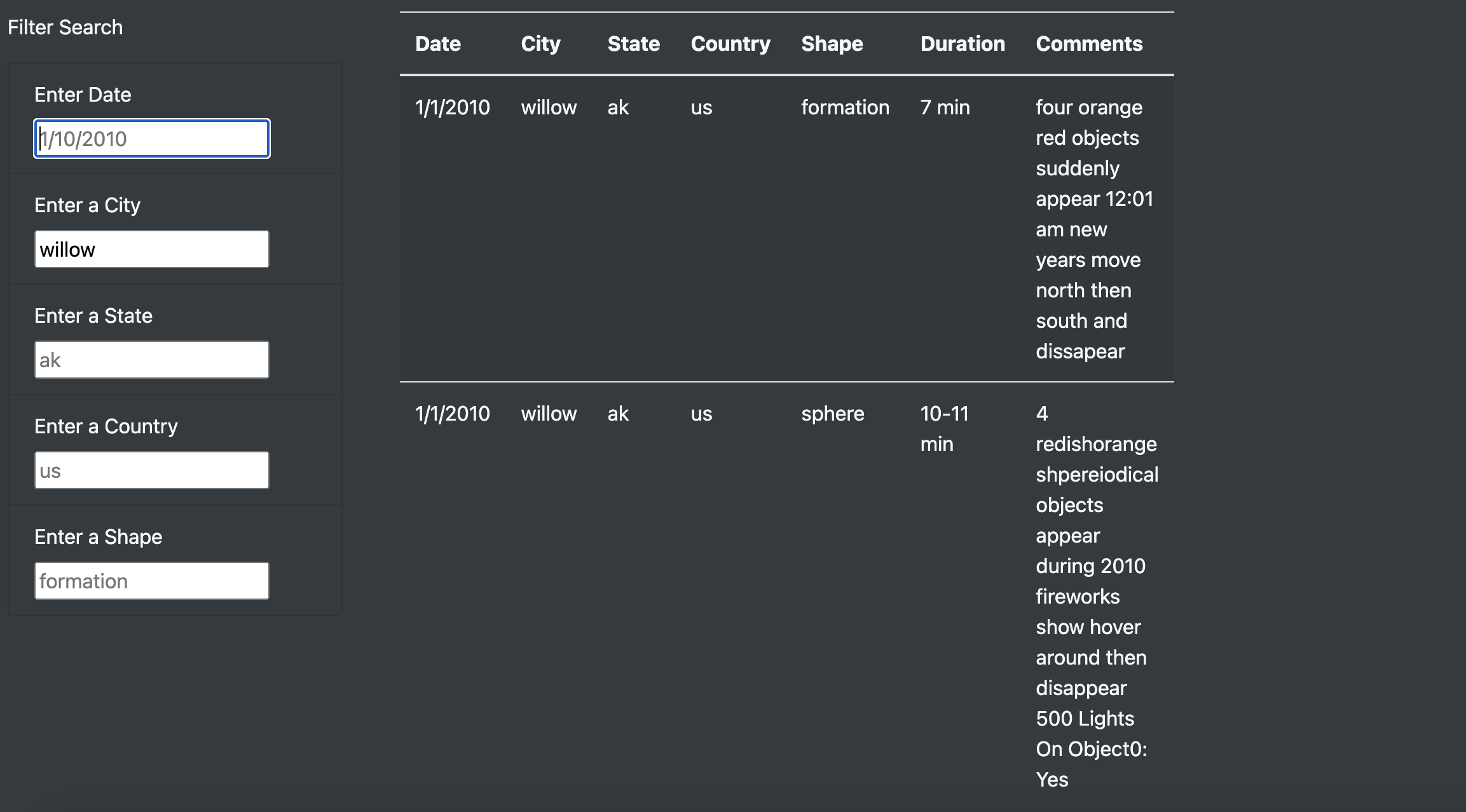Select the Enter a Country text field
Image resolution: width=1466 pixels, height=812 pixels.
(151, 470)
